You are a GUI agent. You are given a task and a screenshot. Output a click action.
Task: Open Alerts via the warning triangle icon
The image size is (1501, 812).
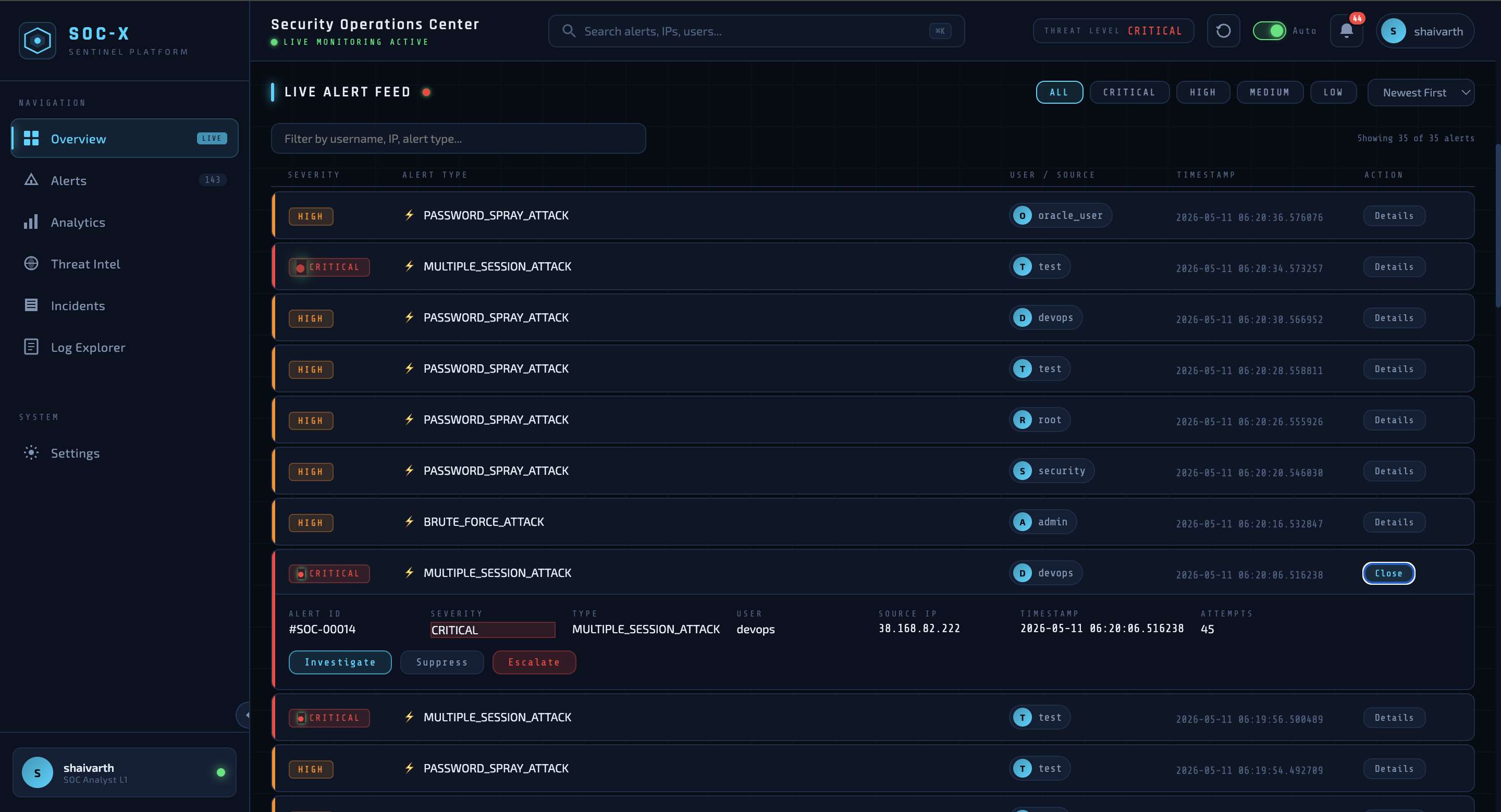click(31, 180)
